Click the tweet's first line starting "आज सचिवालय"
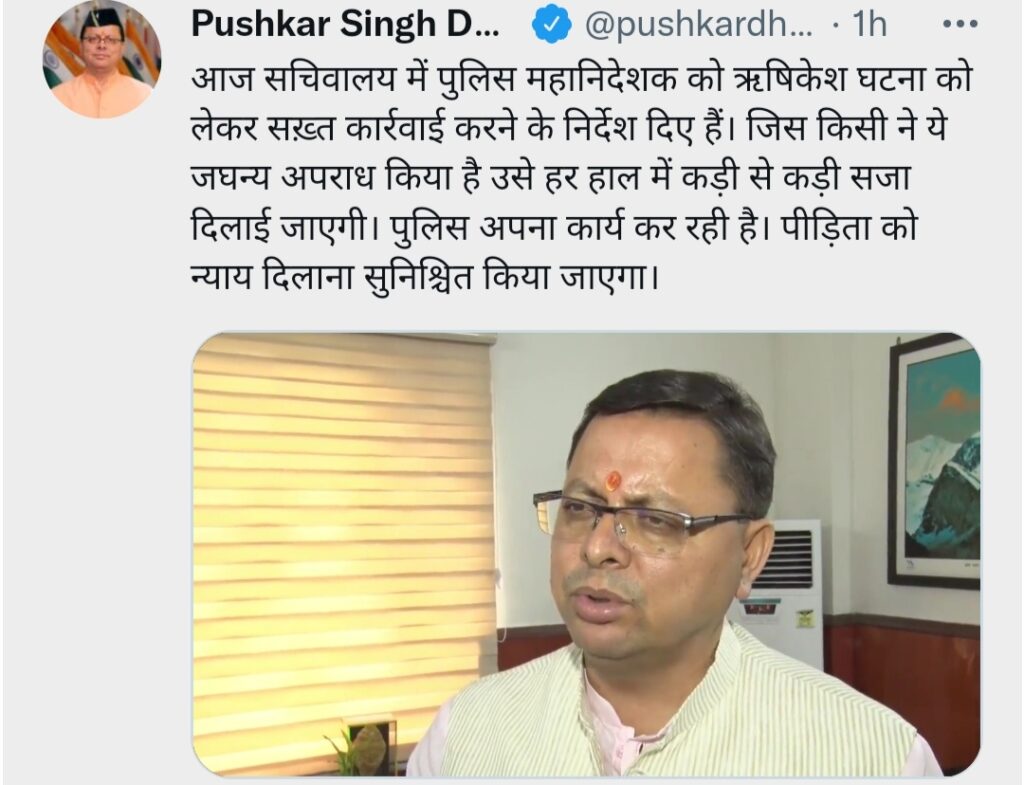 point(583,78)
